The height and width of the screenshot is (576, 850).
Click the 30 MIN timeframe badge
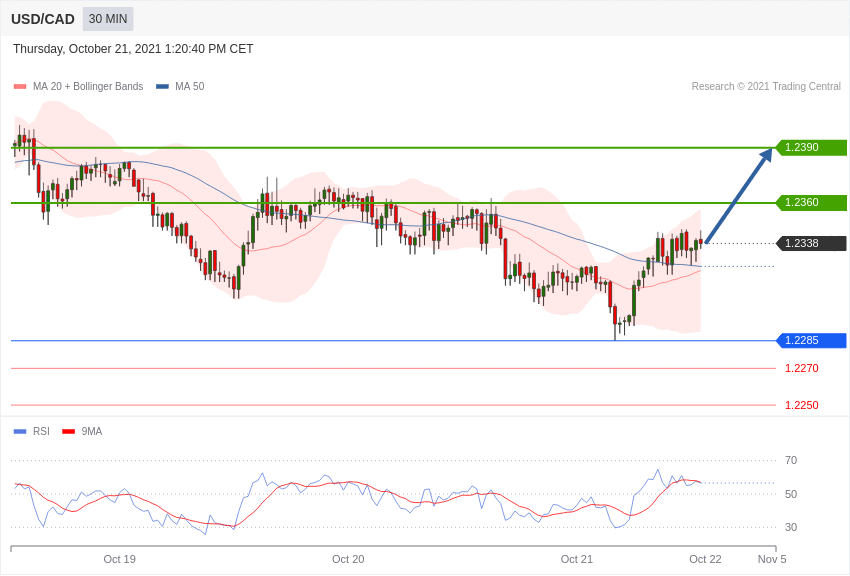pos(108,19)
